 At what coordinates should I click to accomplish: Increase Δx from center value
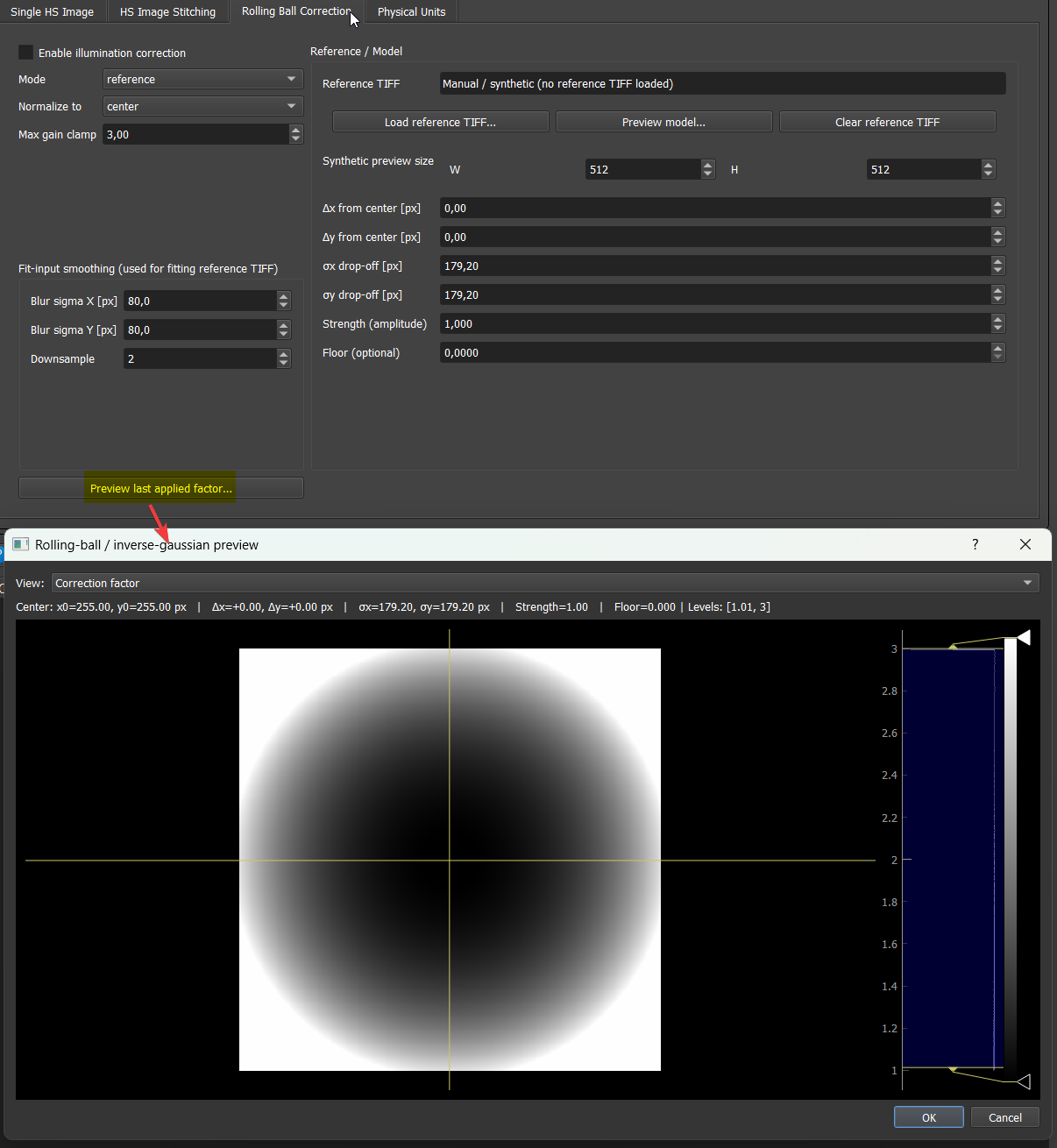997,203
